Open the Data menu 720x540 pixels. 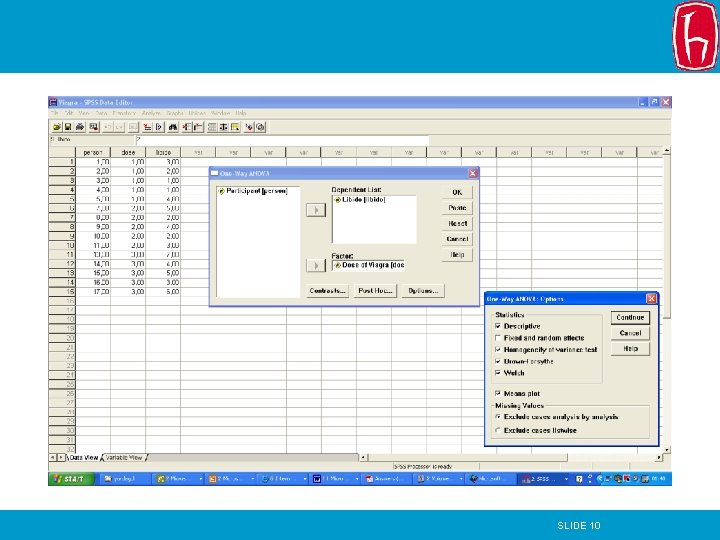(x=101, y=113)
